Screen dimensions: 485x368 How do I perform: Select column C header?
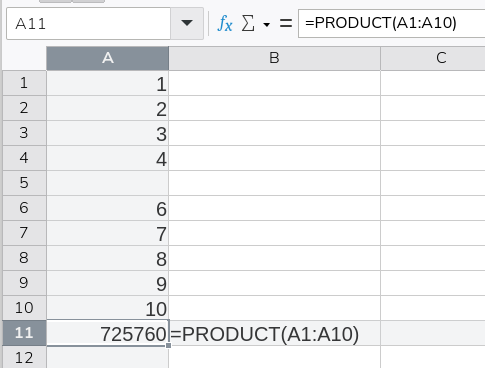[433, 58]
